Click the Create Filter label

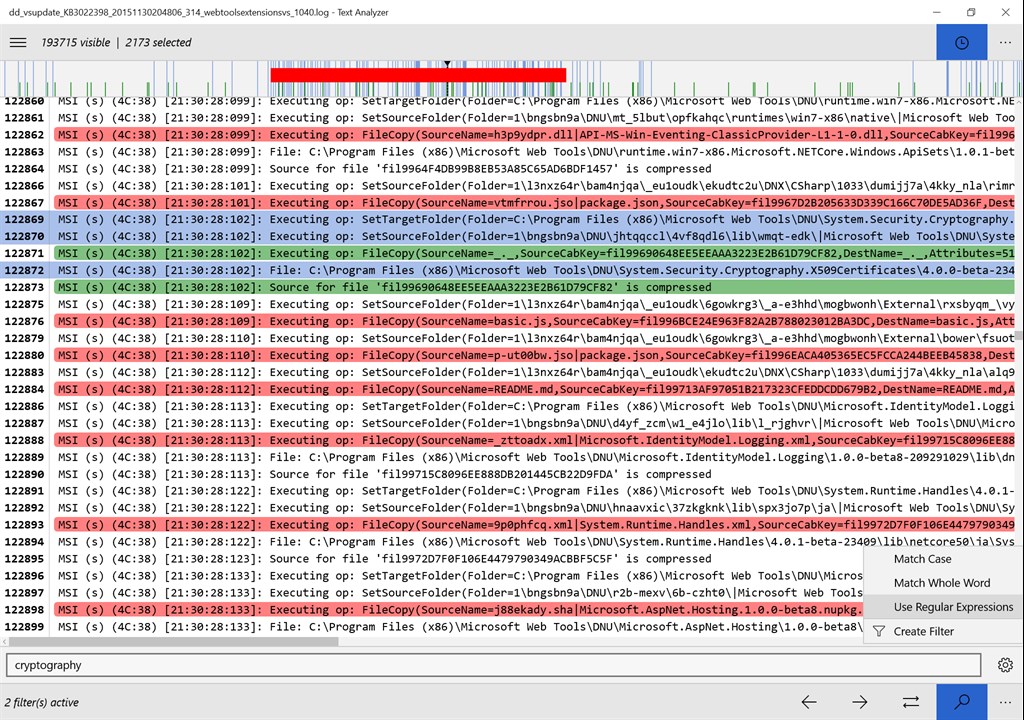923,631
